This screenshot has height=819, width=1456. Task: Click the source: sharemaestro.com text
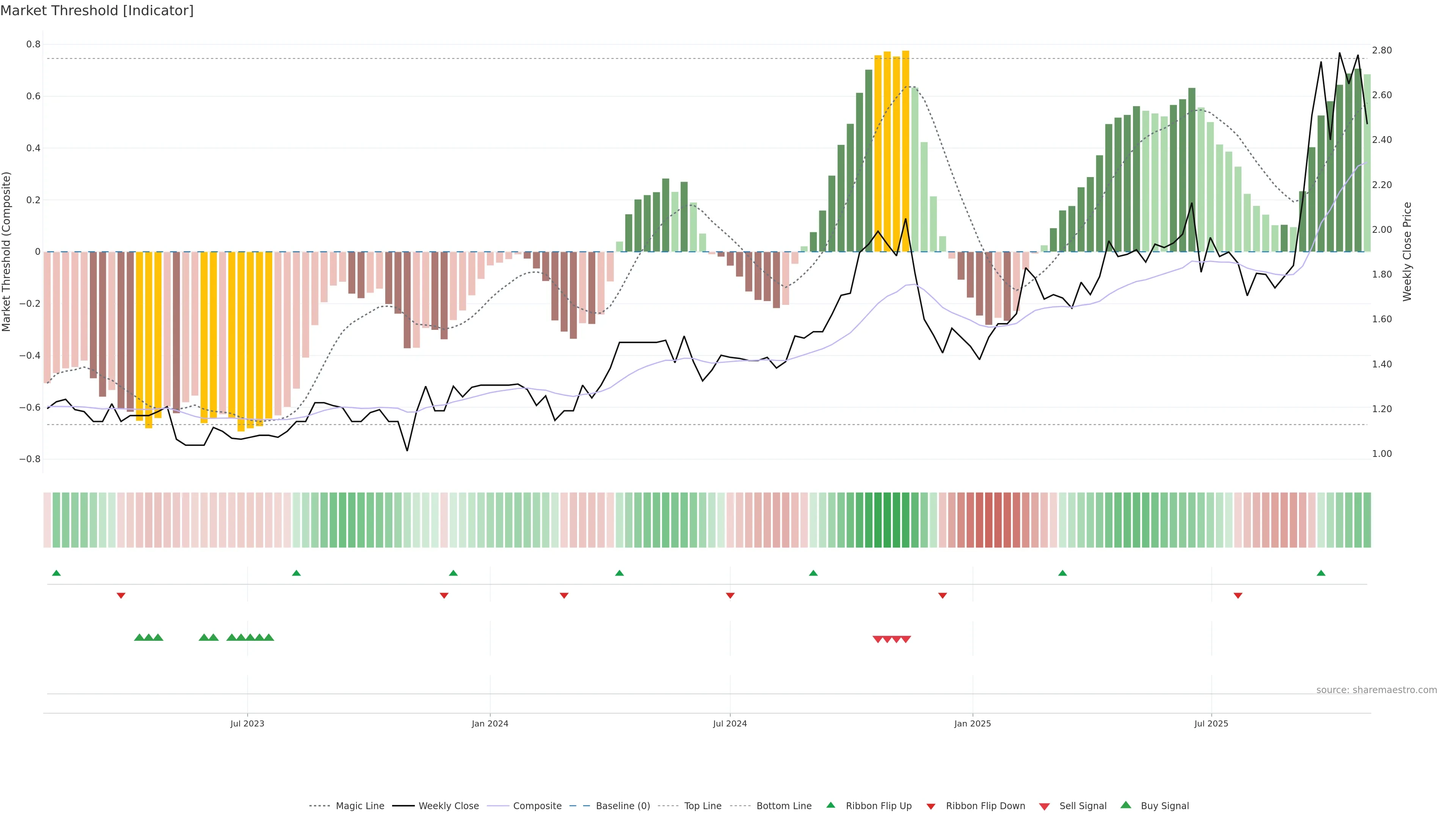click(1376, 690)
